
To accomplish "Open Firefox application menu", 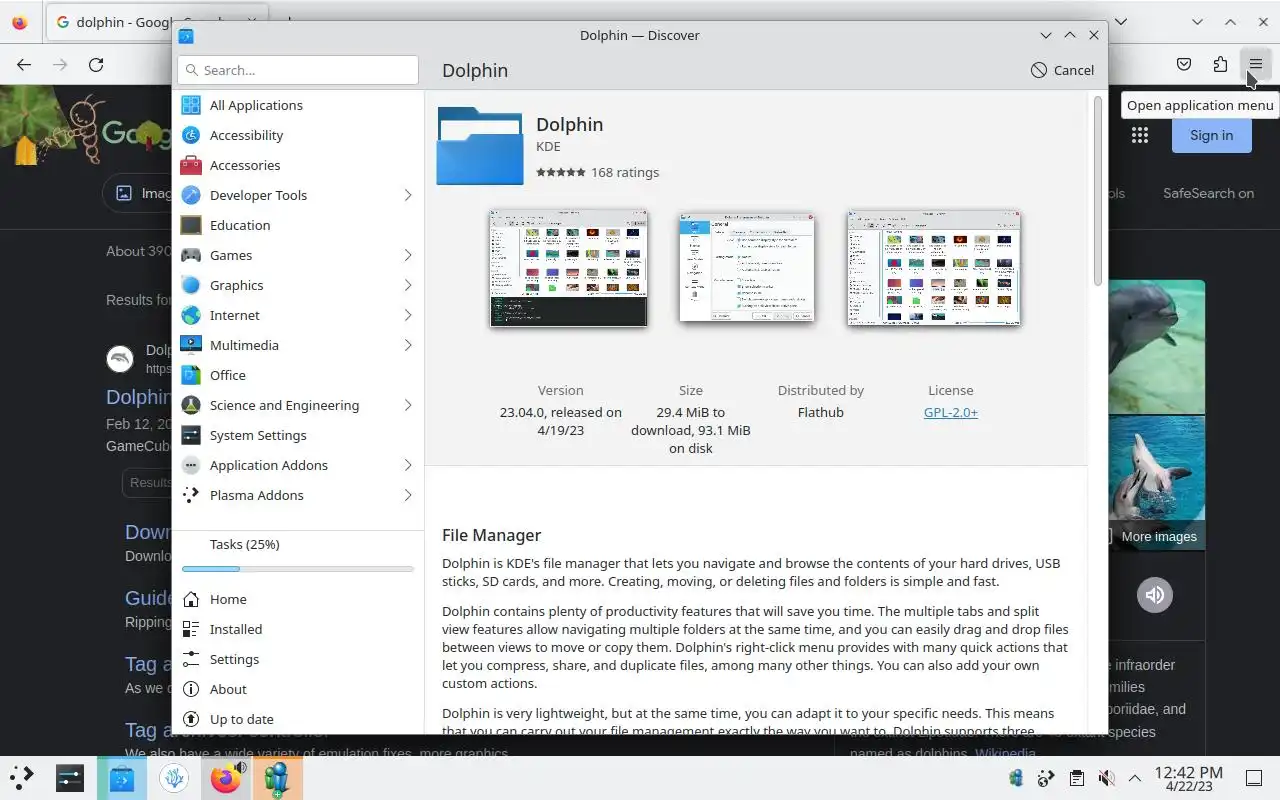I will 1256,65.
